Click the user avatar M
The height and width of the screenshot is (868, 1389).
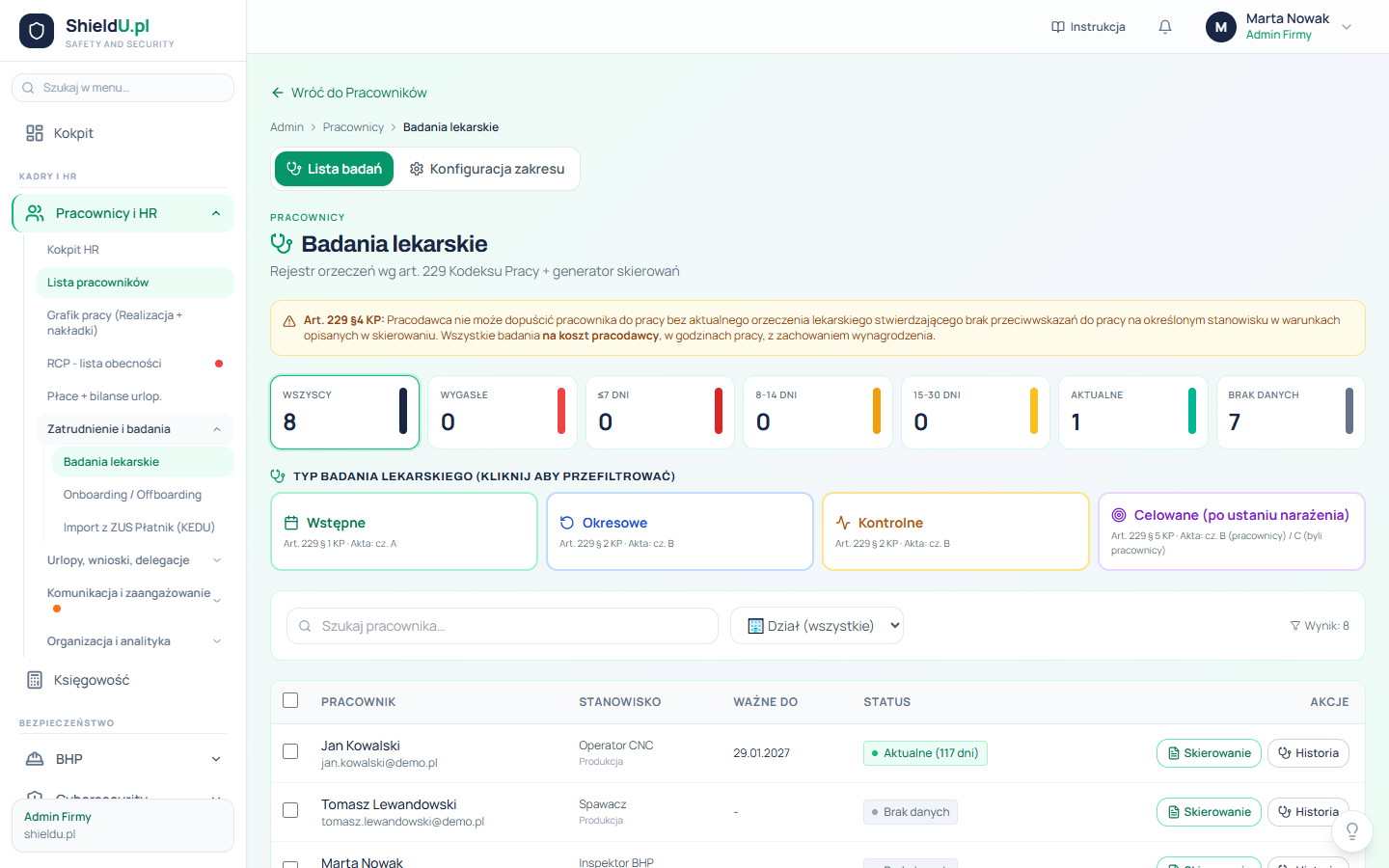click(x=1221, y=27)
